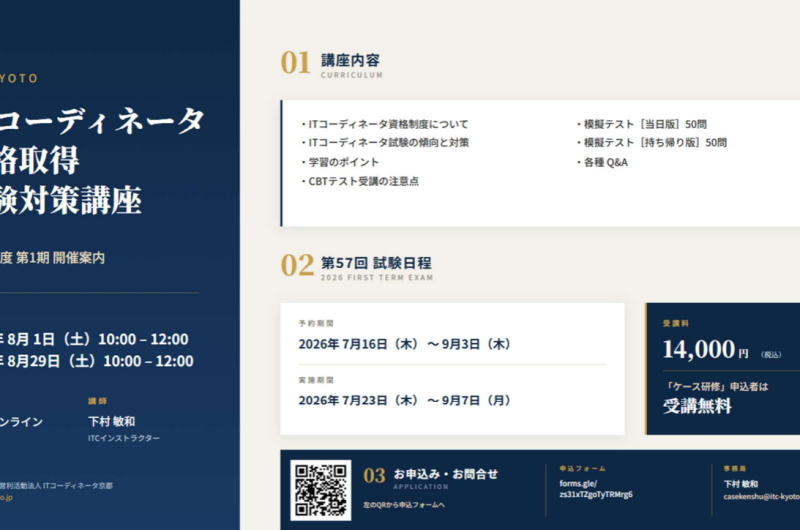This screenshot has height=530, width=800.
Task: Select the price 14,000円
Action: coord(706,349)
